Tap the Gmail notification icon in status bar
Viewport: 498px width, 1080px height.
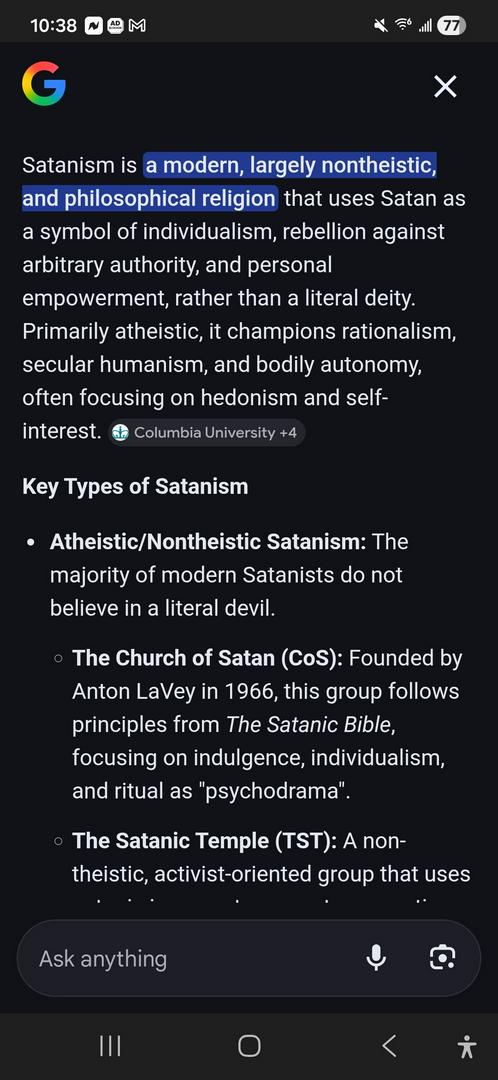[138, 26]
